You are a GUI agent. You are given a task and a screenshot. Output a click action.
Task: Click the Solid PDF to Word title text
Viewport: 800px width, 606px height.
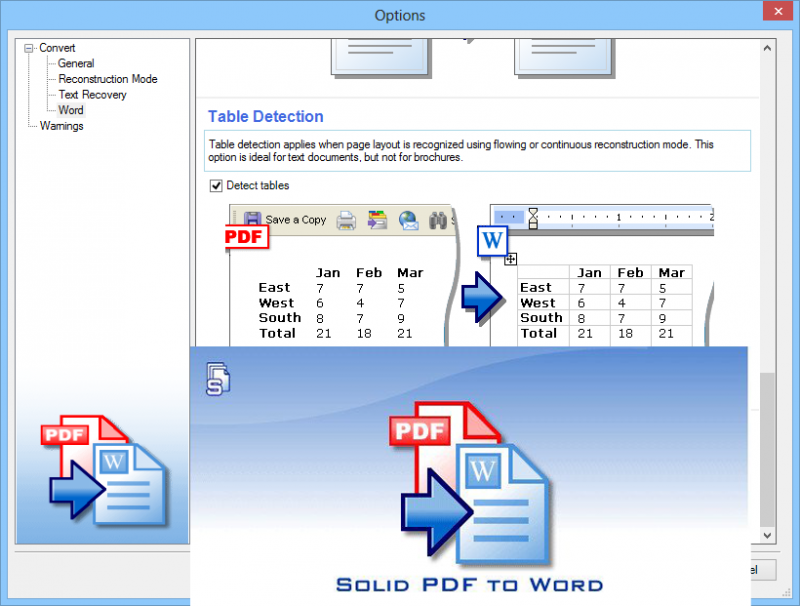(x=469, y=585)
